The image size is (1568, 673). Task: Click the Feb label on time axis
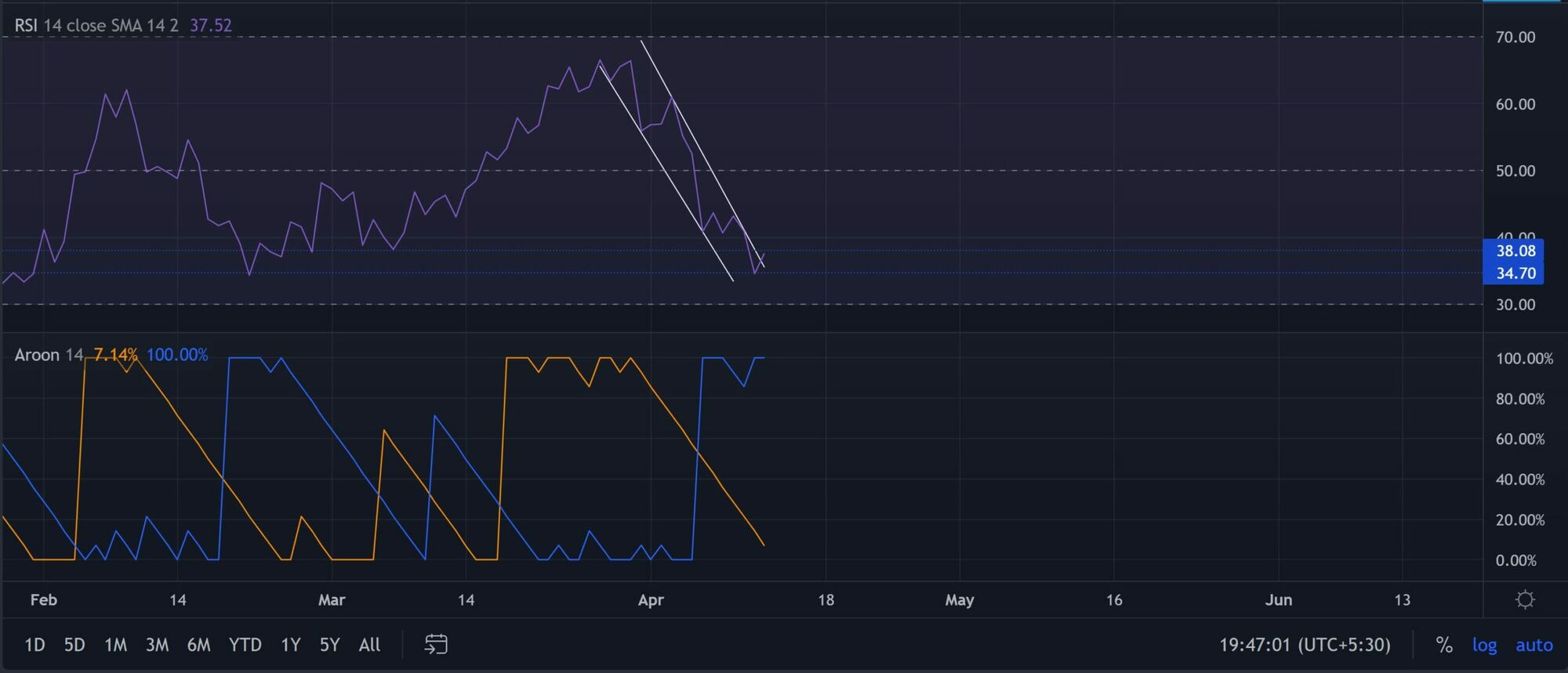44,600
